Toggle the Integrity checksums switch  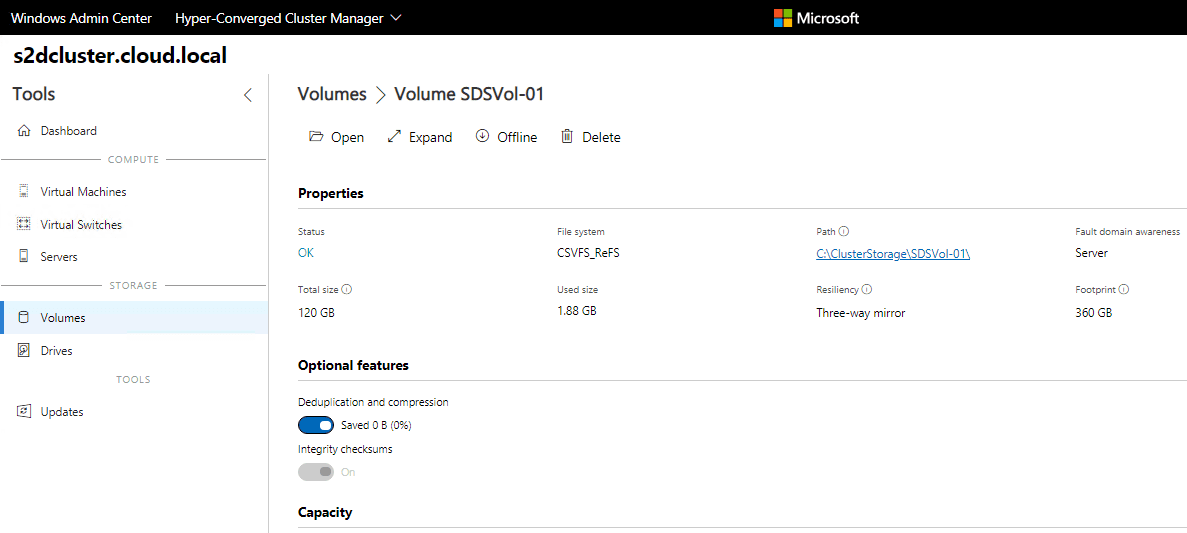point(316,472)
